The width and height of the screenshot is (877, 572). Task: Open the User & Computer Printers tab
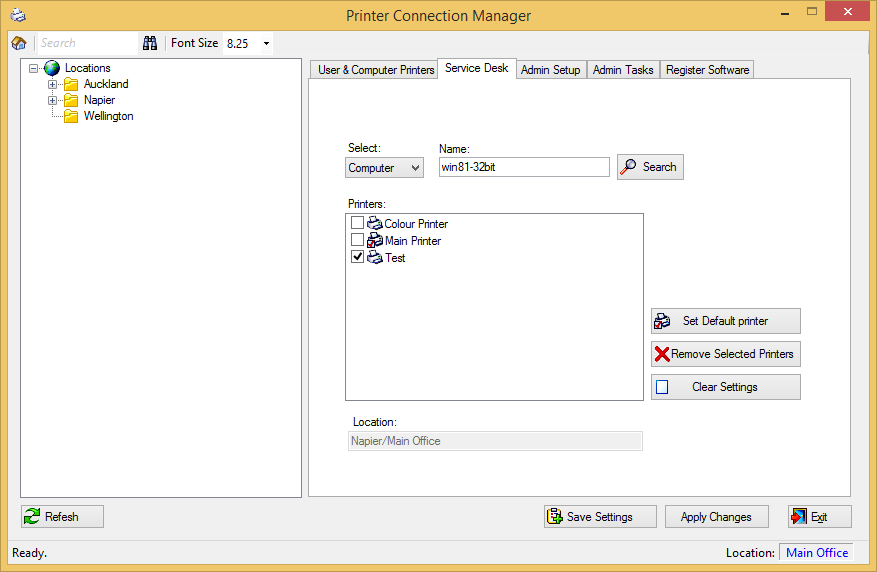(375, 70)
